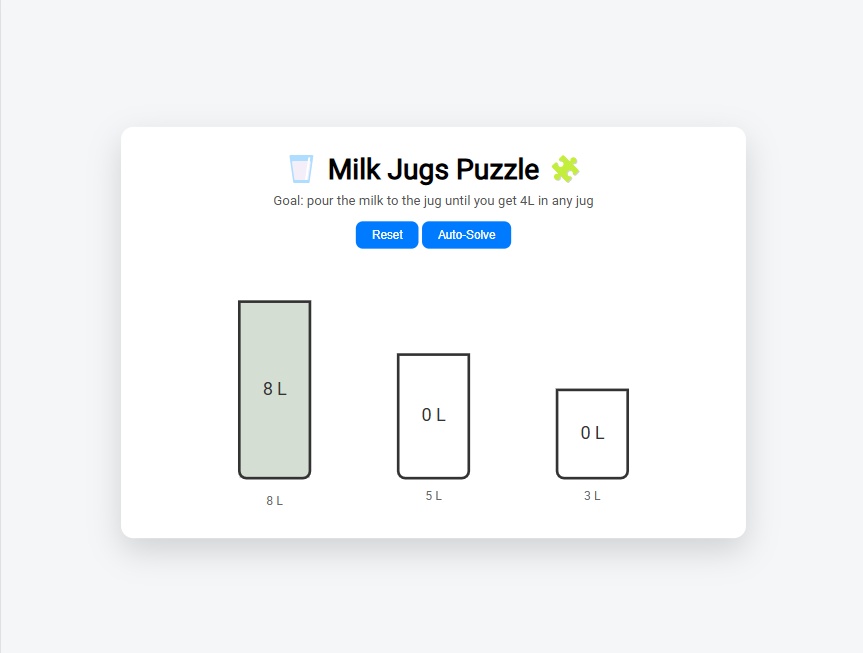The width and height of the screenshot is (863, 653).
Task: Click the goal instruction text line
Action: 433,201
